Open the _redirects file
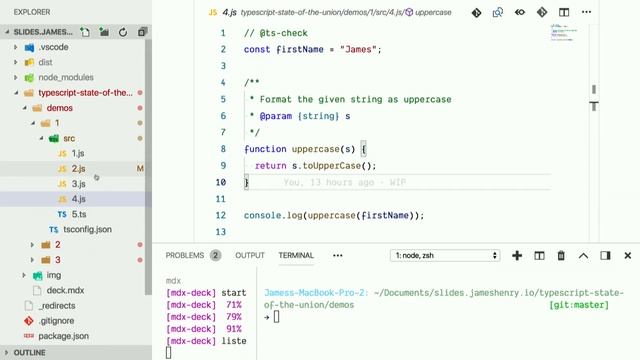 pos(57,305)
